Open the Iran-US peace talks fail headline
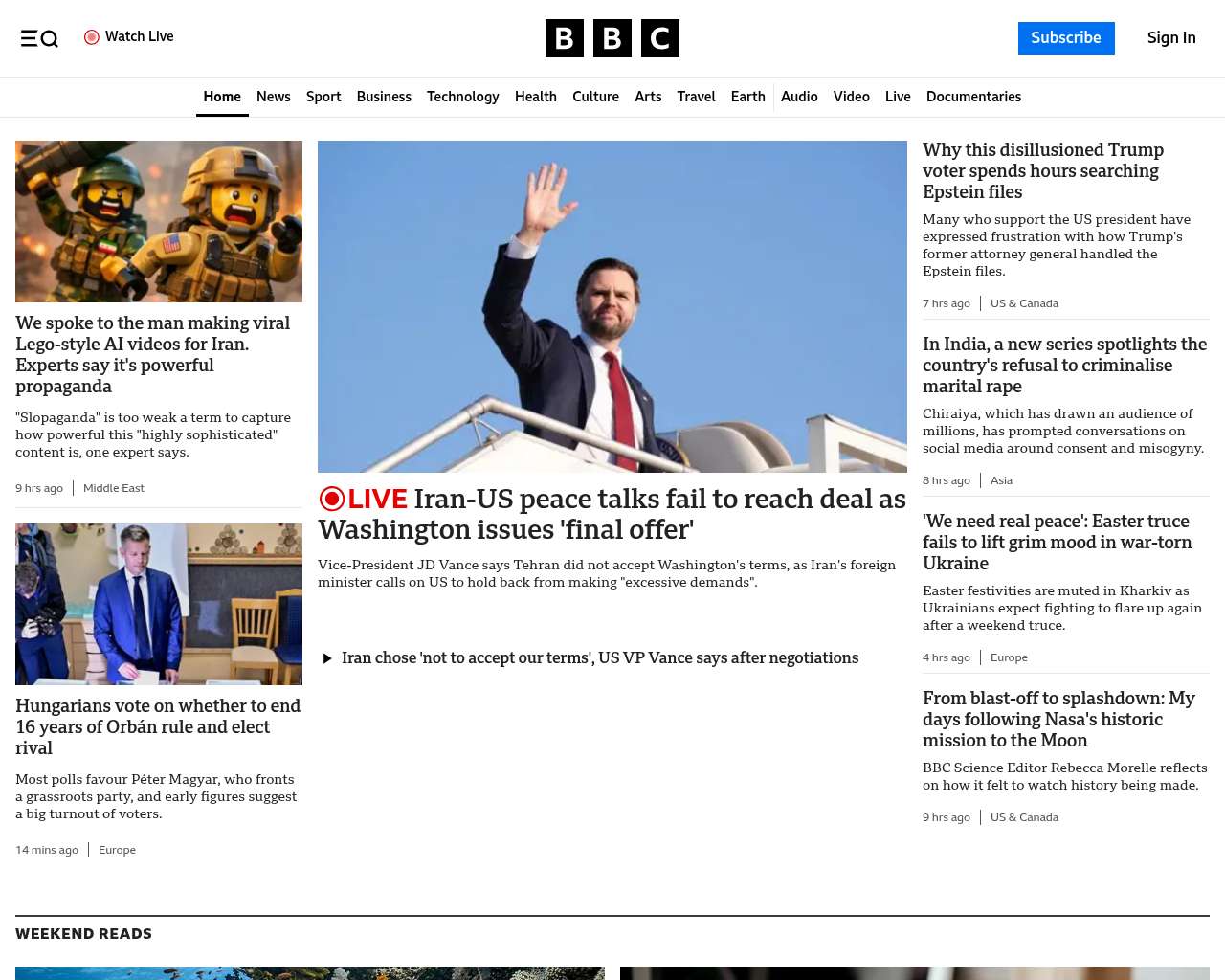 [612, 514]
